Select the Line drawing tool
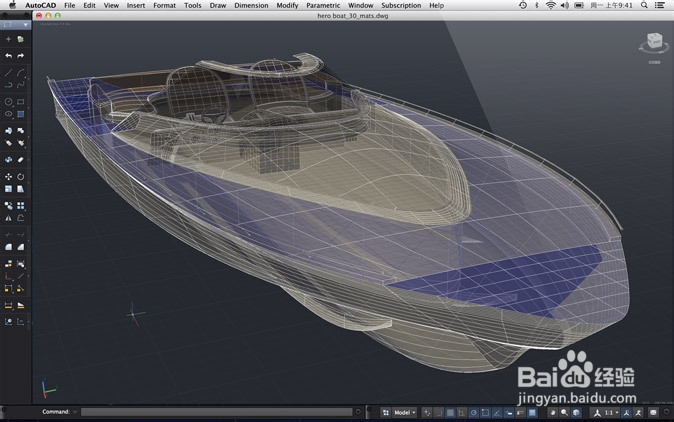This screenshot has width=674, height=422. coord(9,73)
